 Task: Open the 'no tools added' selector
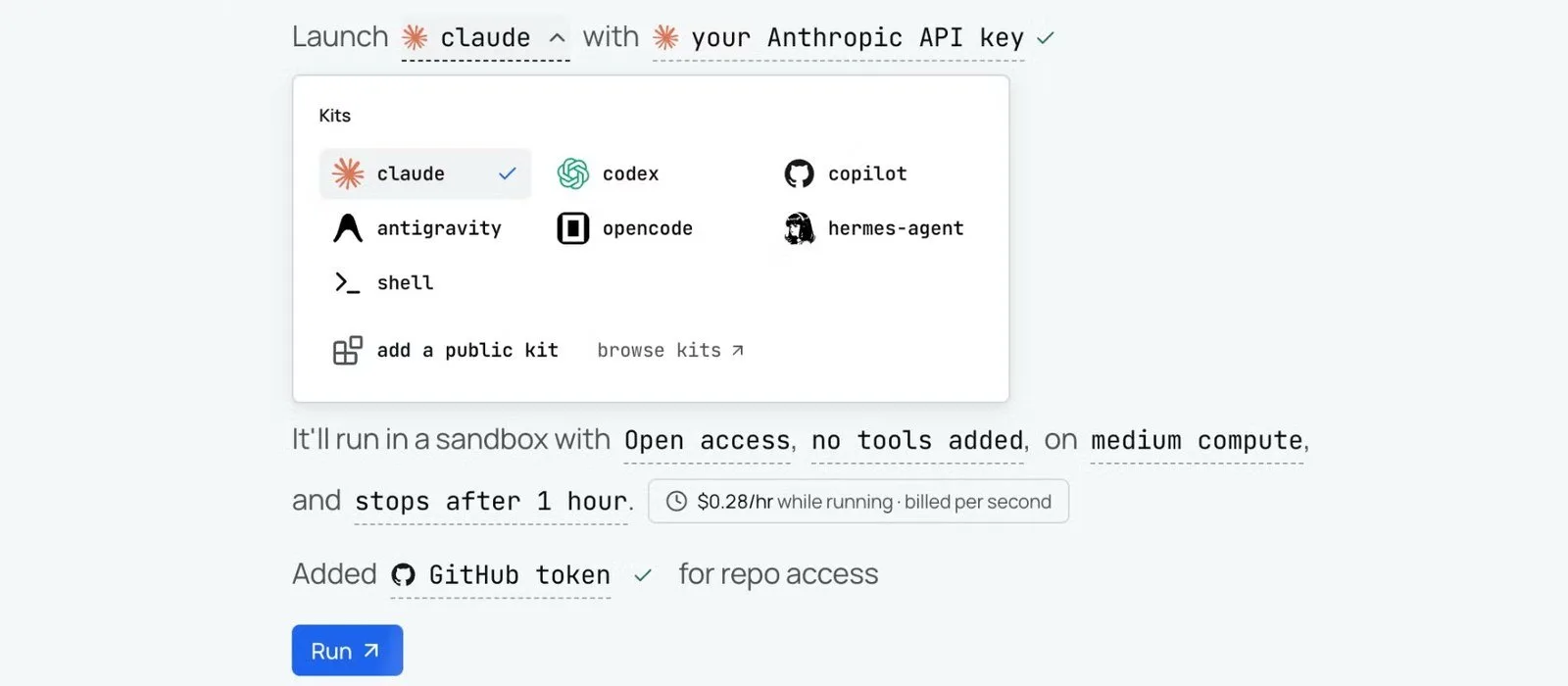[917, 441]
